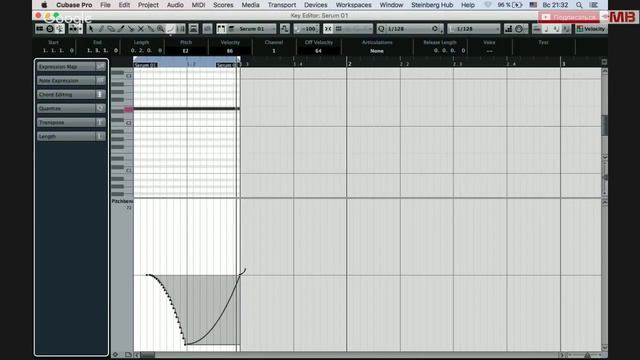This screenshot has height=360, width=640.
Task: Select the Zoom magnifier tool
Action: [x=160, y=29]
